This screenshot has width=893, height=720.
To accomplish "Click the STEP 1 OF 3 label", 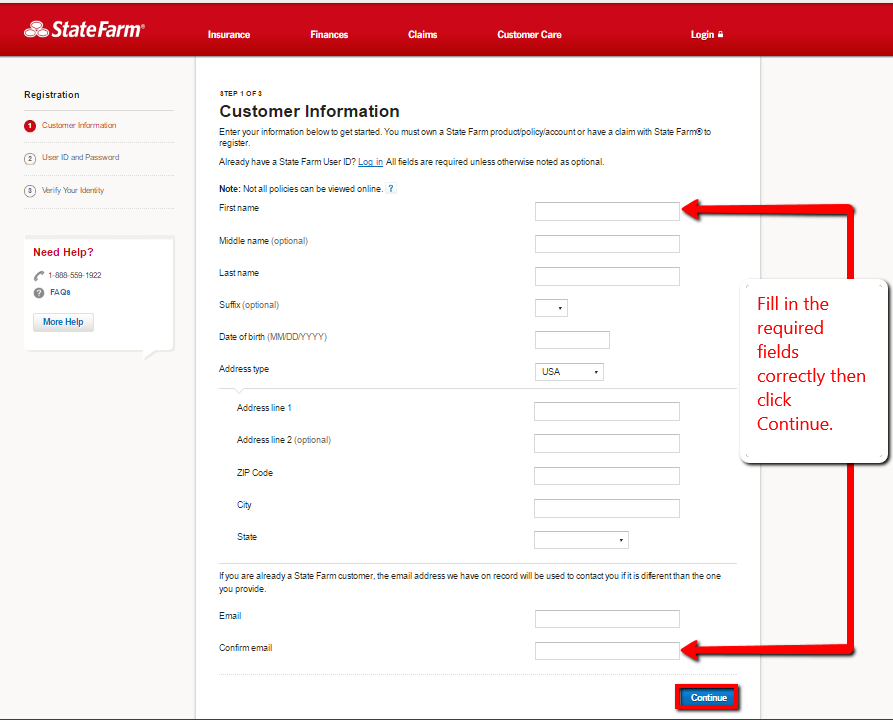I will point(241,93).
